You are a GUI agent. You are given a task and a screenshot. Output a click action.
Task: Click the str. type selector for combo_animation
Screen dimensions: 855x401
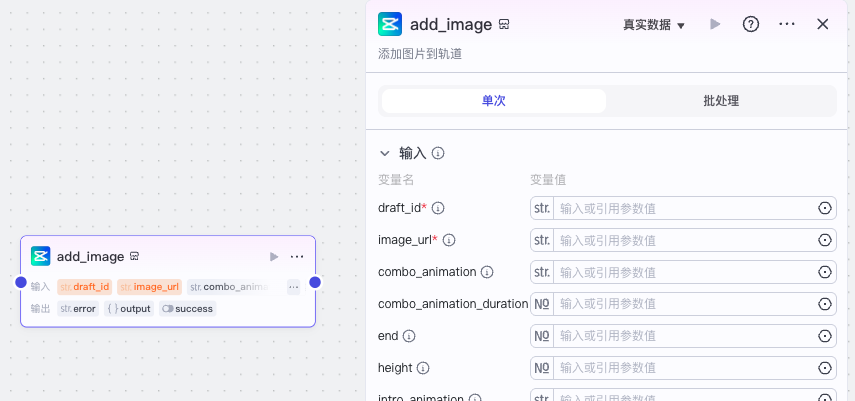542,272
